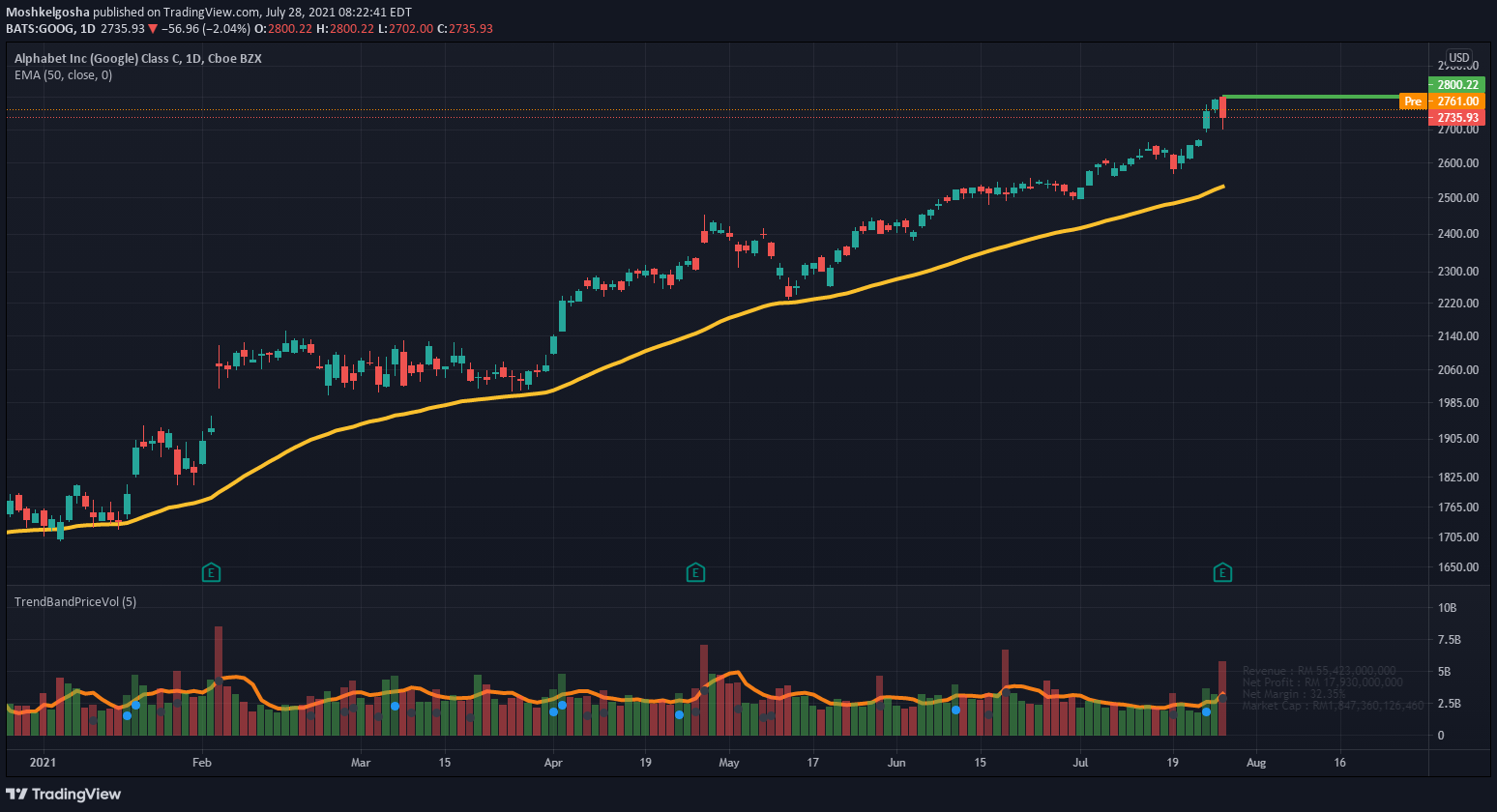Click the 2140.00 price axis tick

1457,336
